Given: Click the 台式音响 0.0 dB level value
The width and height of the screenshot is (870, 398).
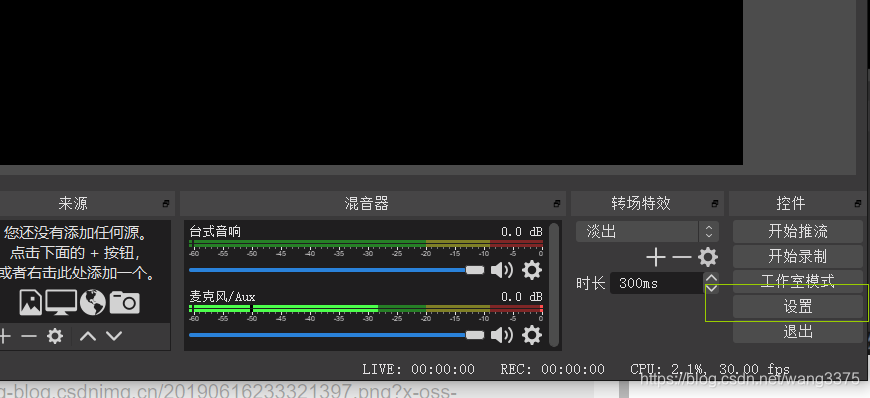Looking at the screenshot, I should point(522,231).
